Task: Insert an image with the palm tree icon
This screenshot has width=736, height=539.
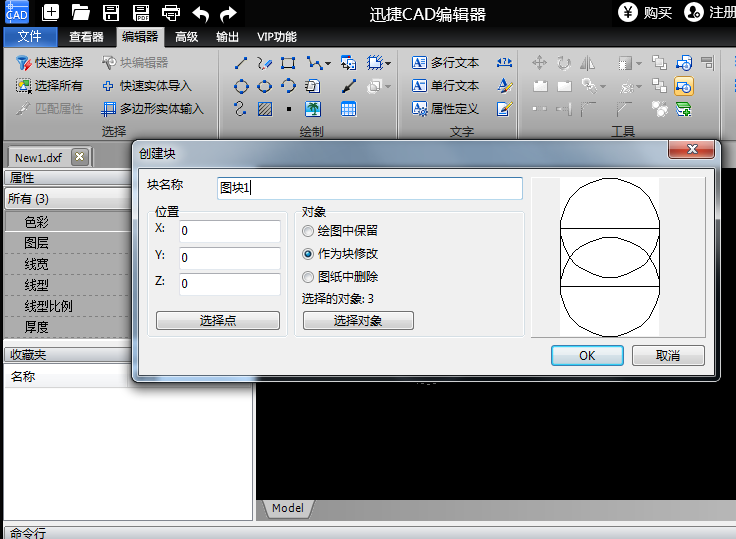Action: tap(313, 109)
